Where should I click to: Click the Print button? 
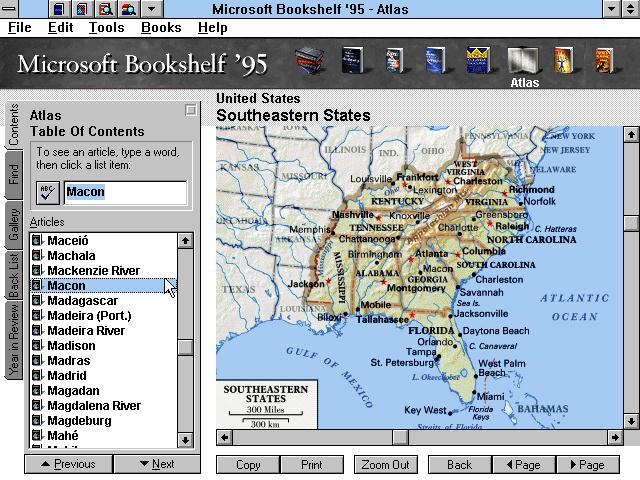coord(312,465)
